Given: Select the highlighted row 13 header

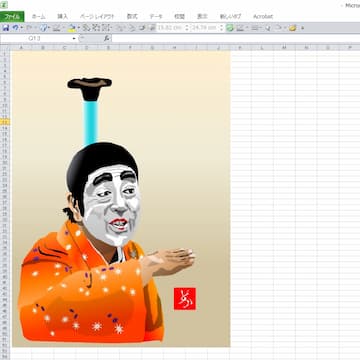Looking at the screenshot, I should 5,122.
